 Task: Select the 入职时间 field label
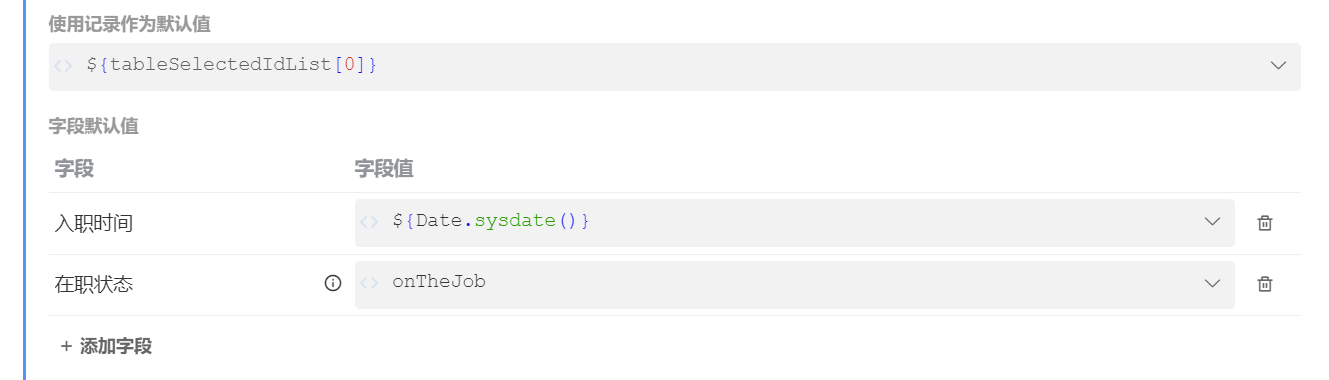pos(93,224)
